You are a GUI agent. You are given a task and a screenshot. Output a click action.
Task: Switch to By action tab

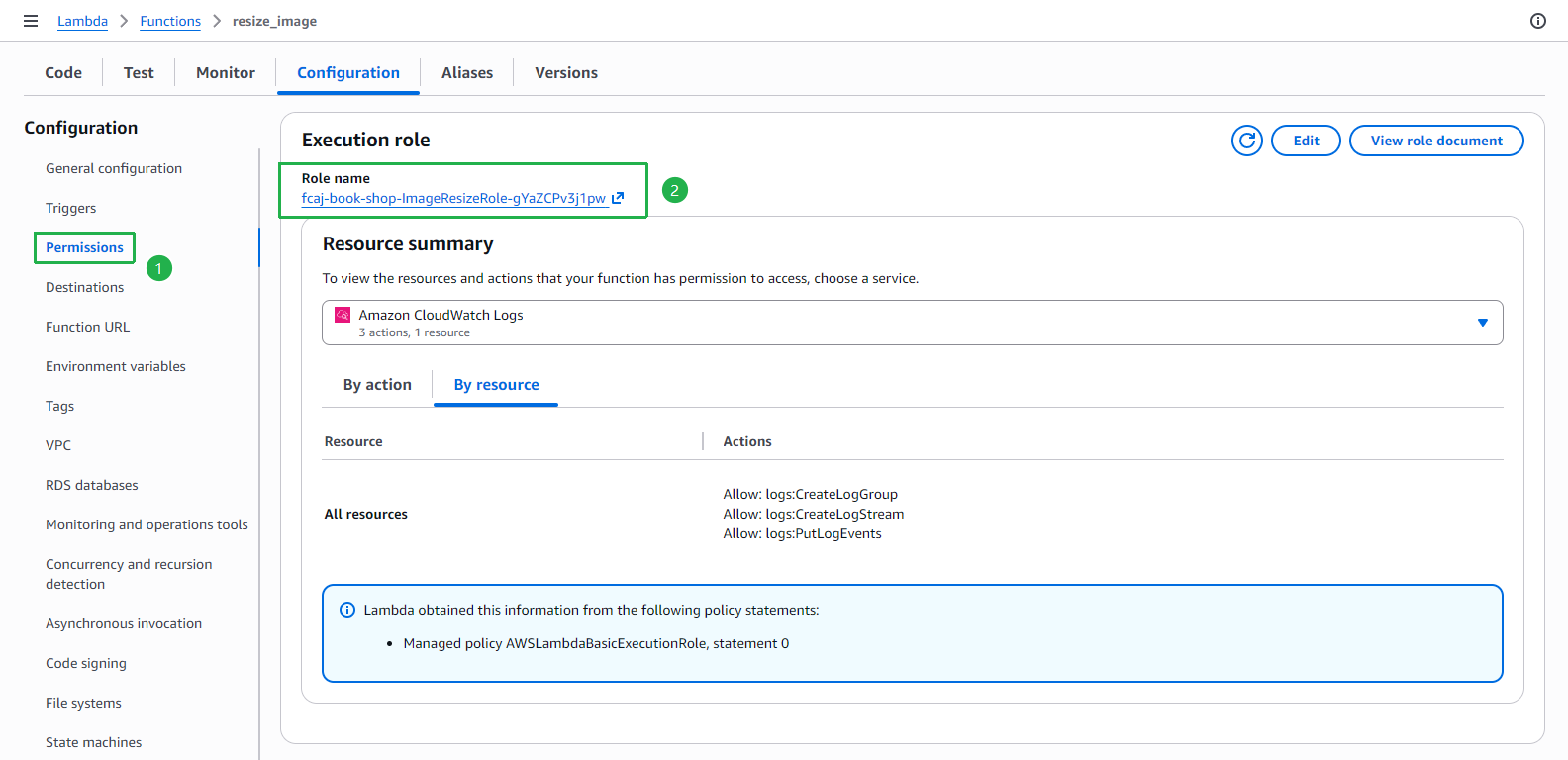[x=377, y=385]
